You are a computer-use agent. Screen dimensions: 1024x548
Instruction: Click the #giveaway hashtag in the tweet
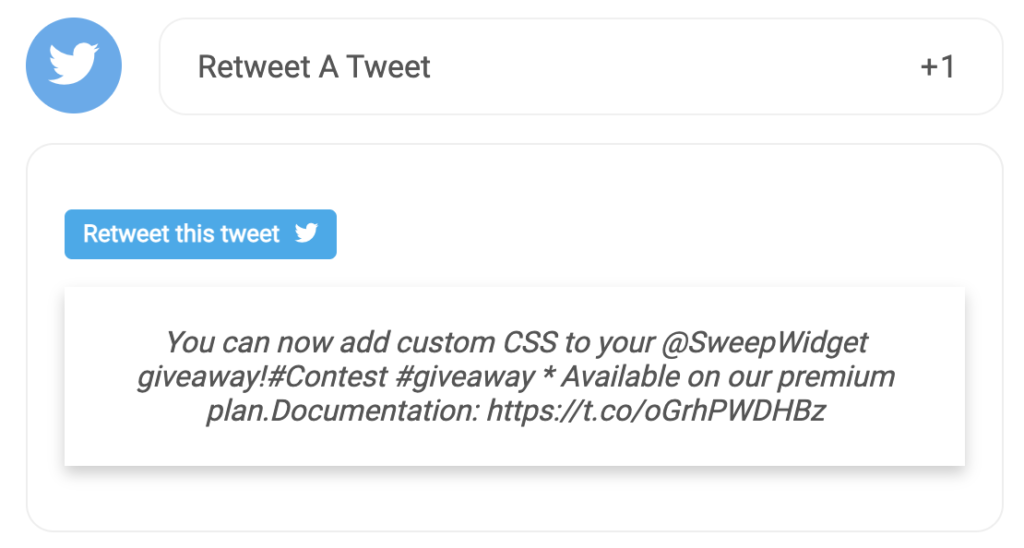pyautogui.click(x=464, y=378)
